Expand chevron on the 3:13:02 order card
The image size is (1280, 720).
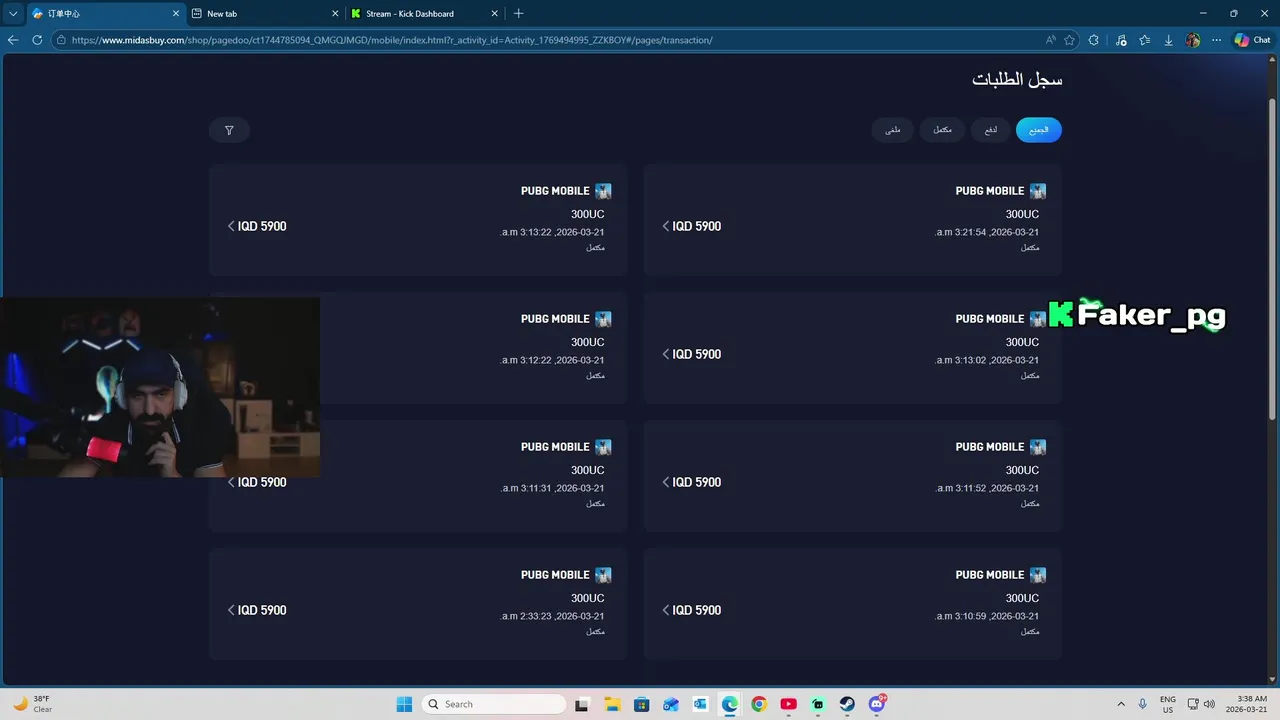[666, 354]
